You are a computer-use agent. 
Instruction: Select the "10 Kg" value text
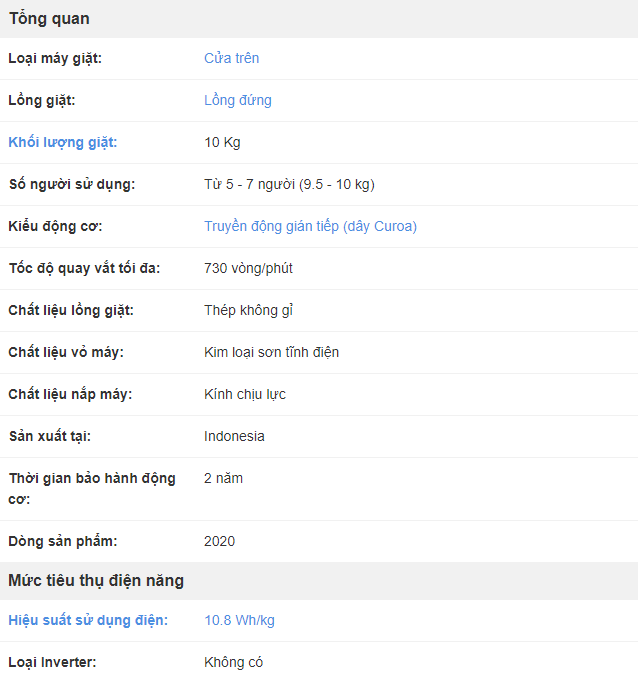(222, 142)
